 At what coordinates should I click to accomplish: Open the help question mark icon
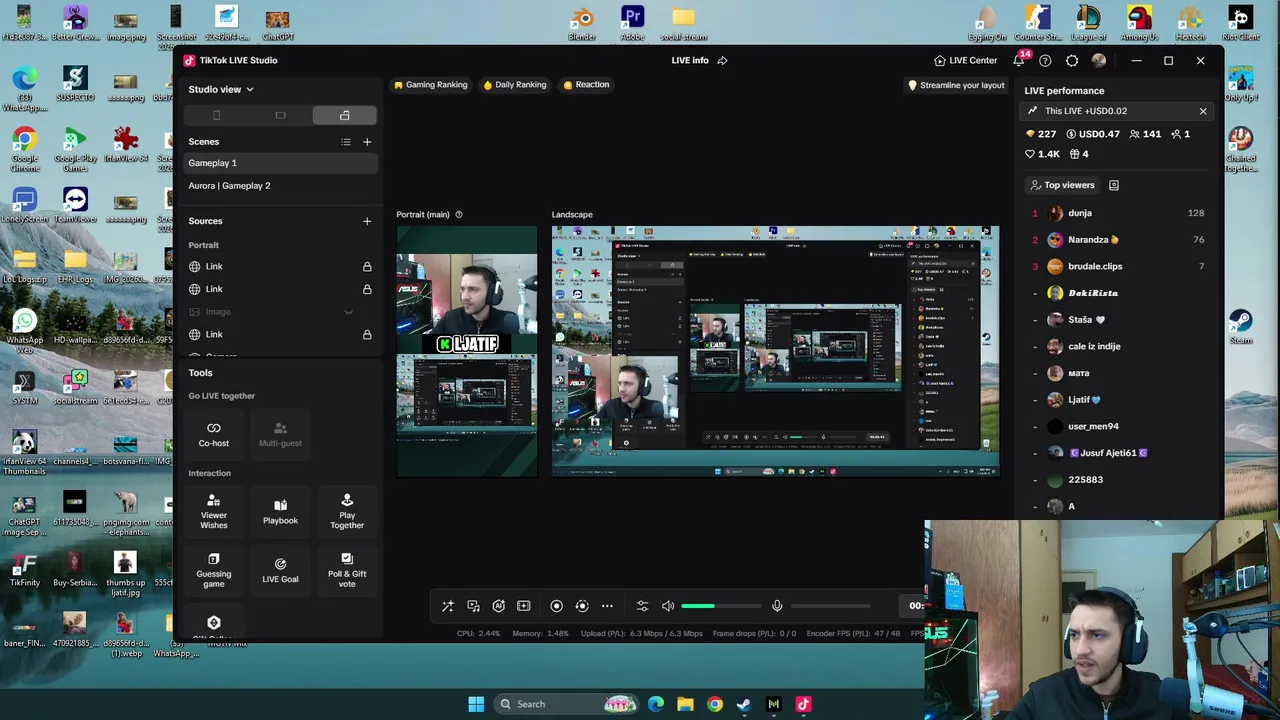click(1045, 60)
